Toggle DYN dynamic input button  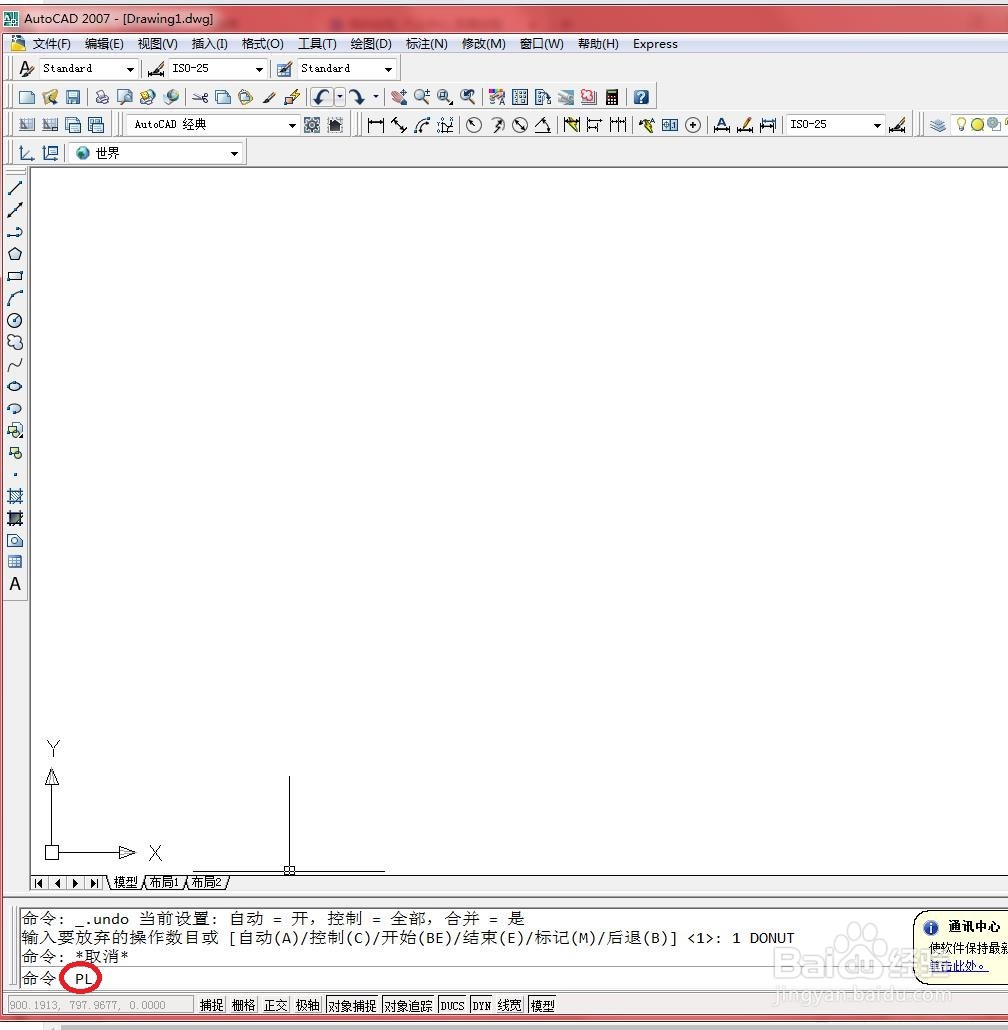point(481,1005)
